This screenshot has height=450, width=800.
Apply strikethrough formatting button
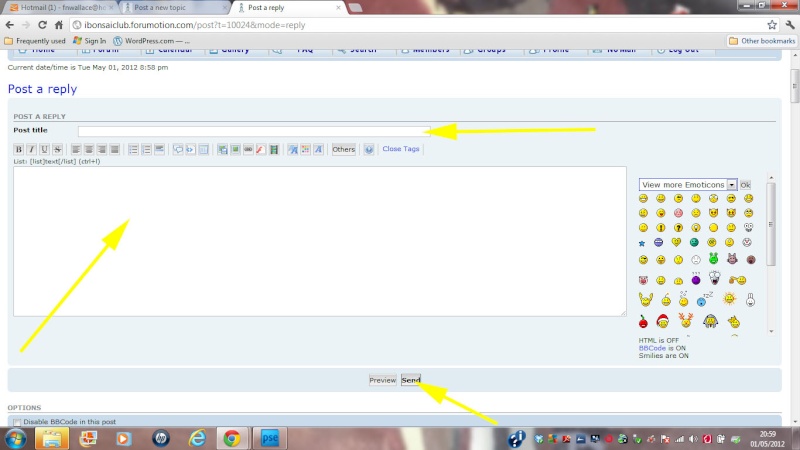pyautogui.click(x=57, y=149)
